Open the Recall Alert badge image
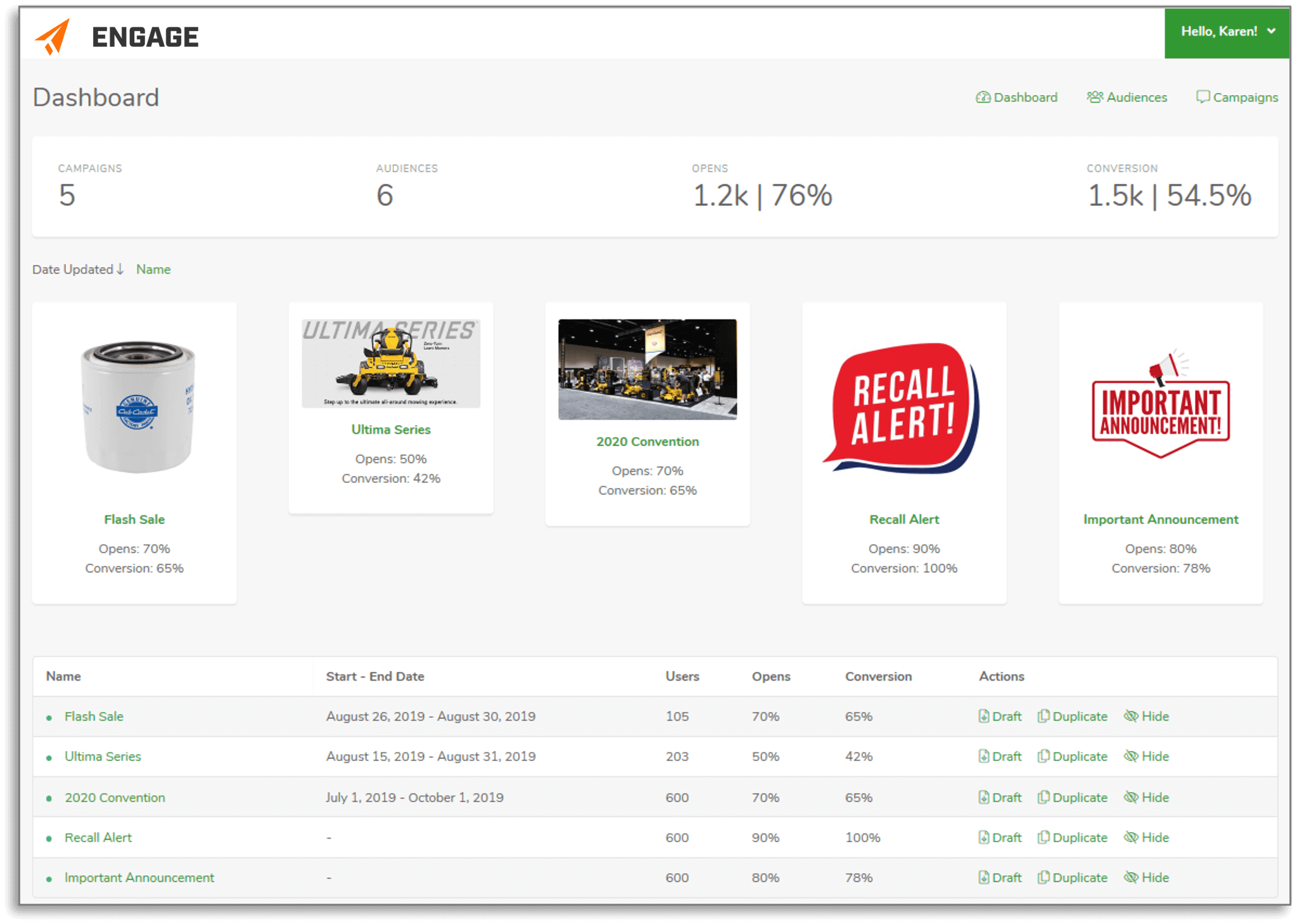Viewport: 1297px width, 924px height. 902,408
